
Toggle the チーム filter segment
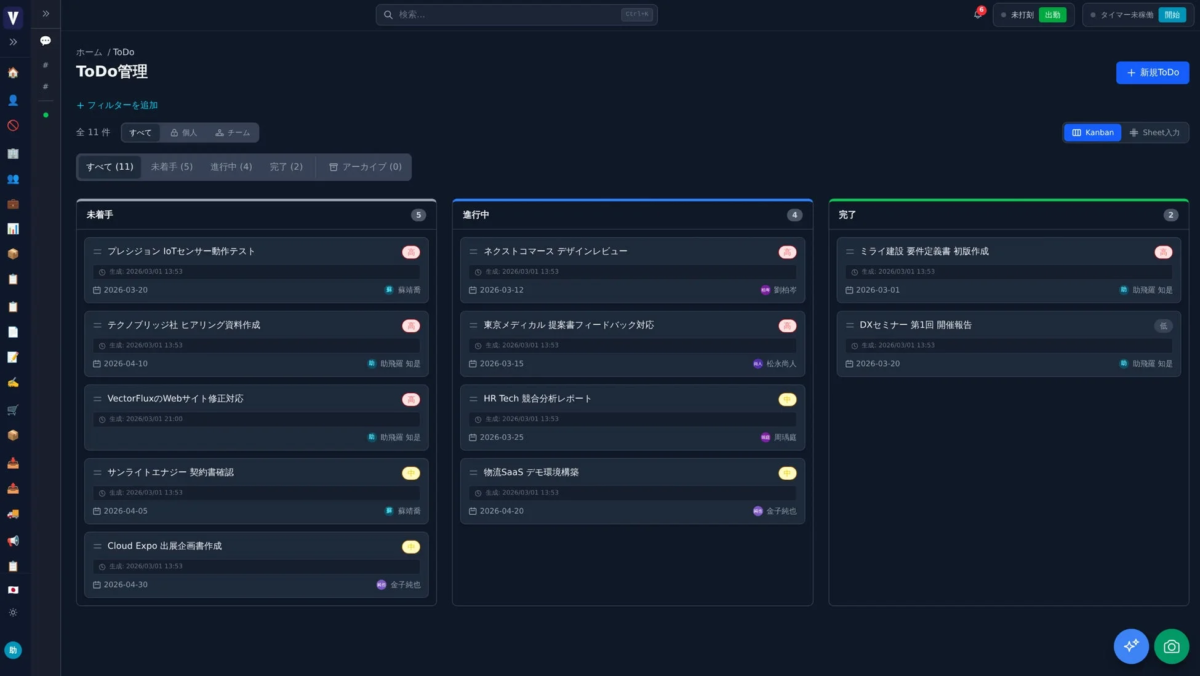[x=234, y=132]
